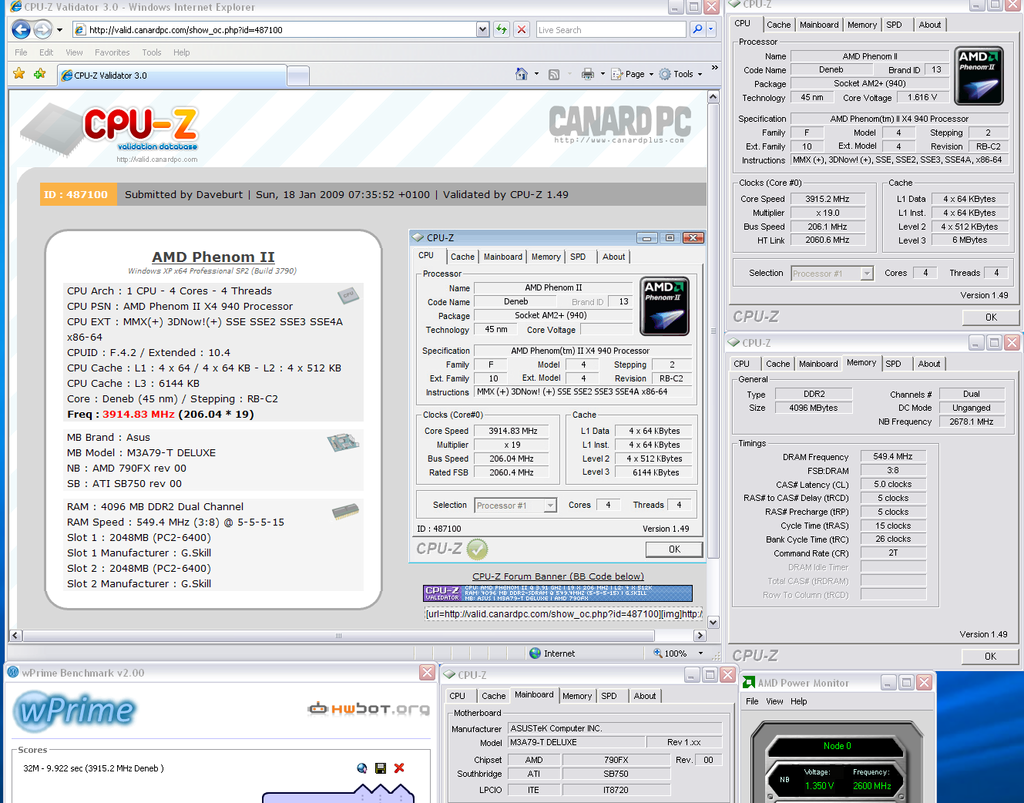Click the CPU-Z Forum Banner link

coord(558,576)
